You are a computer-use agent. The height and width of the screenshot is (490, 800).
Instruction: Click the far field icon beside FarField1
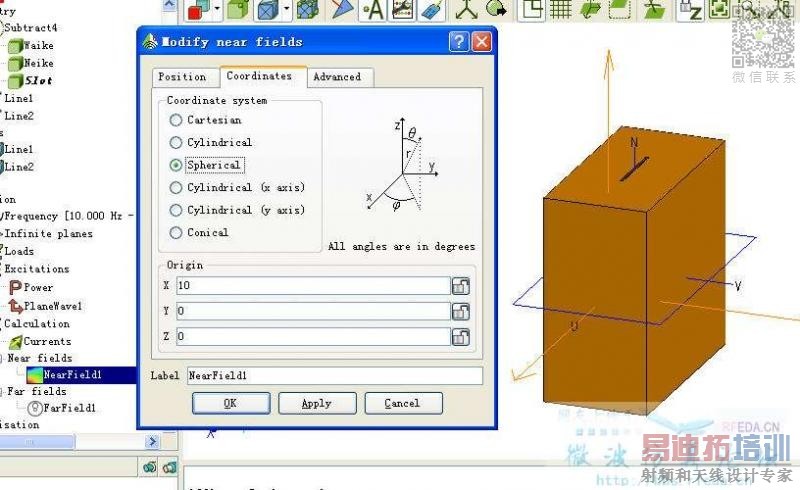pos(35,408)
